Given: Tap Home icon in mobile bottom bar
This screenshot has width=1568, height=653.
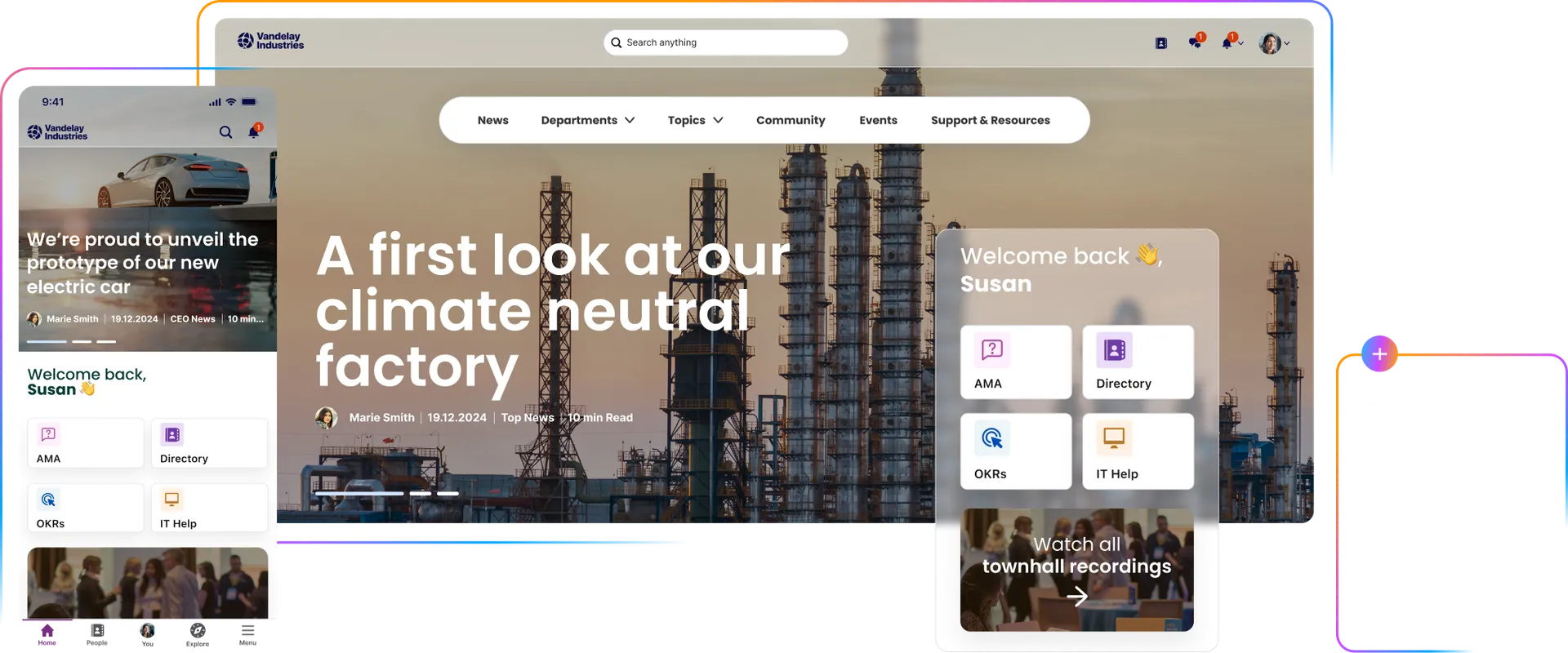Looking at the screenshot, I should [47, 634].
